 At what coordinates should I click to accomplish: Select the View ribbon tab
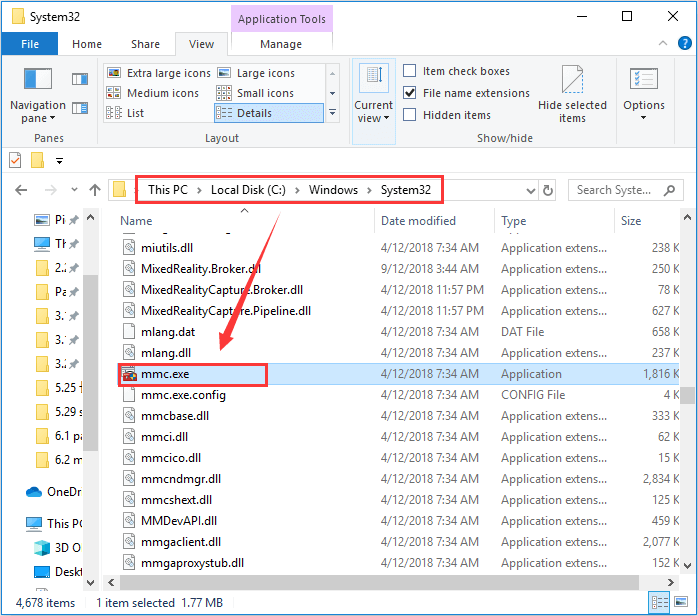[x=201, y=44]
